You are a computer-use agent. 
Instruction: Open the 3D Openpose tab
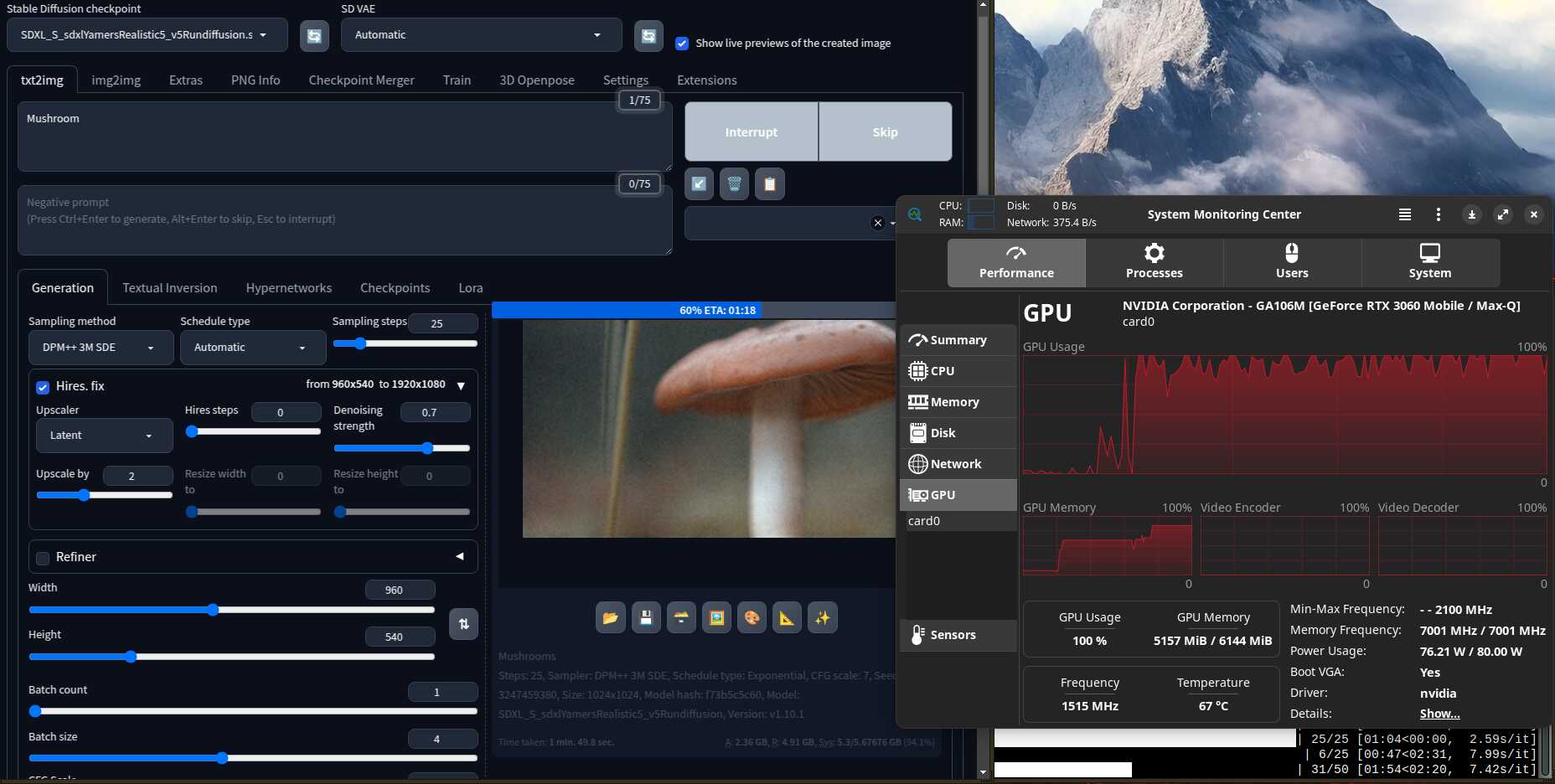click(537, 80)
